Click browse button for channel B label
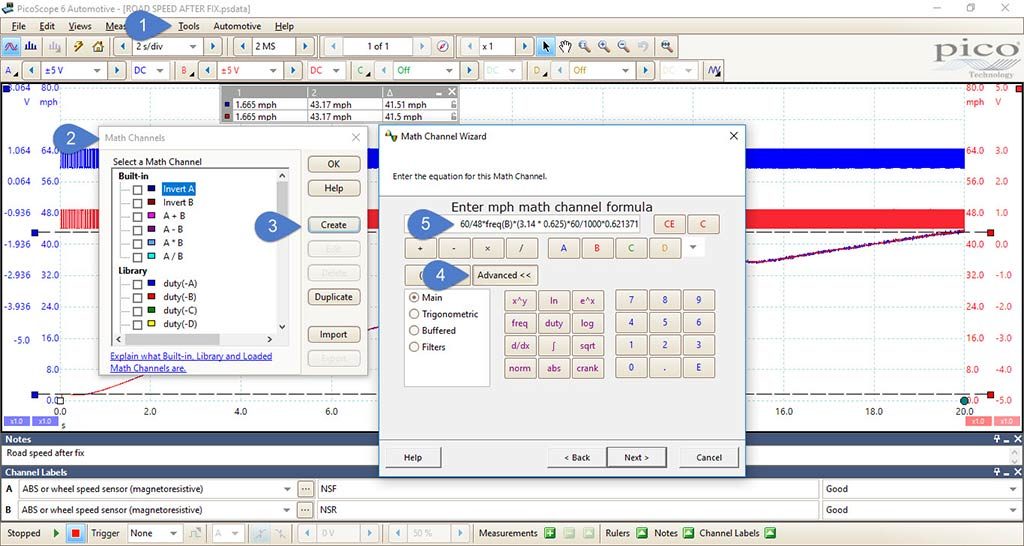This screenshot has width=1024, height=546. (x=305, y=509)
